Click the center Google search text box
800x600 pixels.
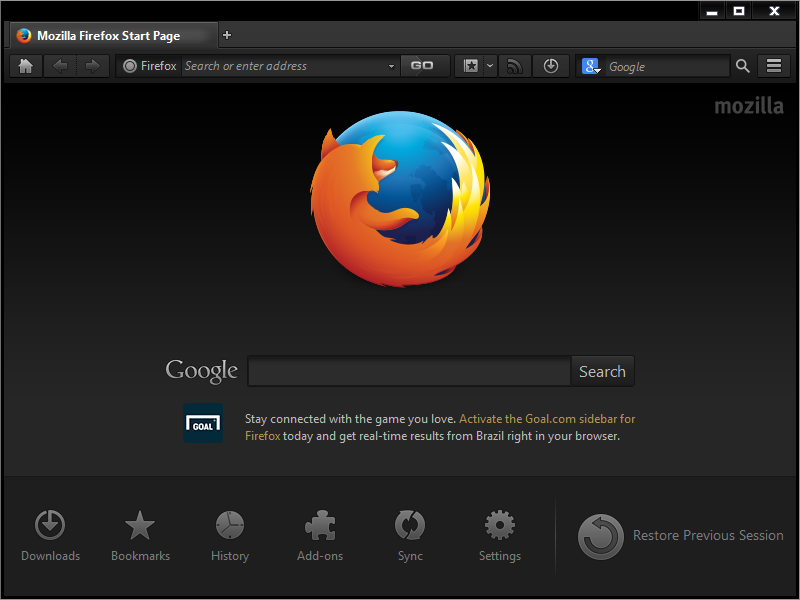[x=409, y=371]
